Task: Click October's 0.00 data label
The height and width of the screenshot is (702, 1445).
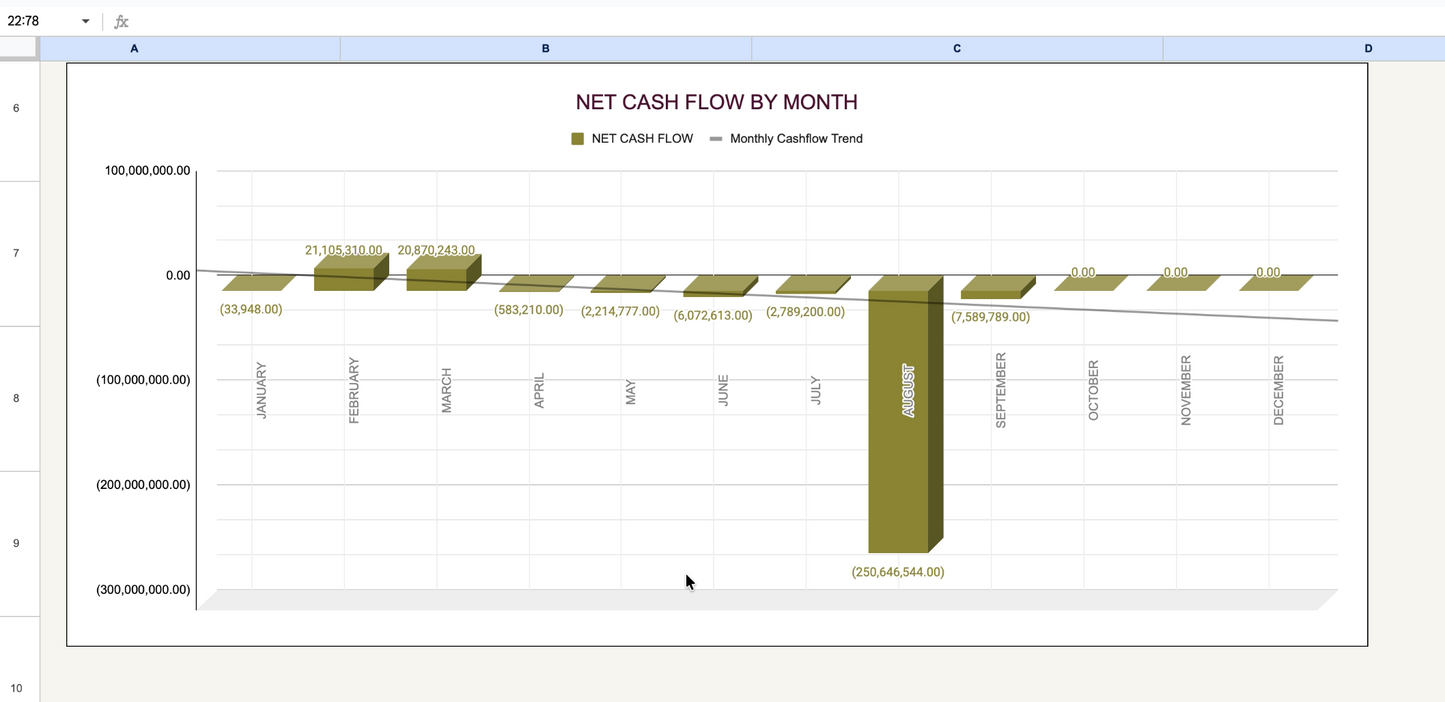Action: [1083, 272]
